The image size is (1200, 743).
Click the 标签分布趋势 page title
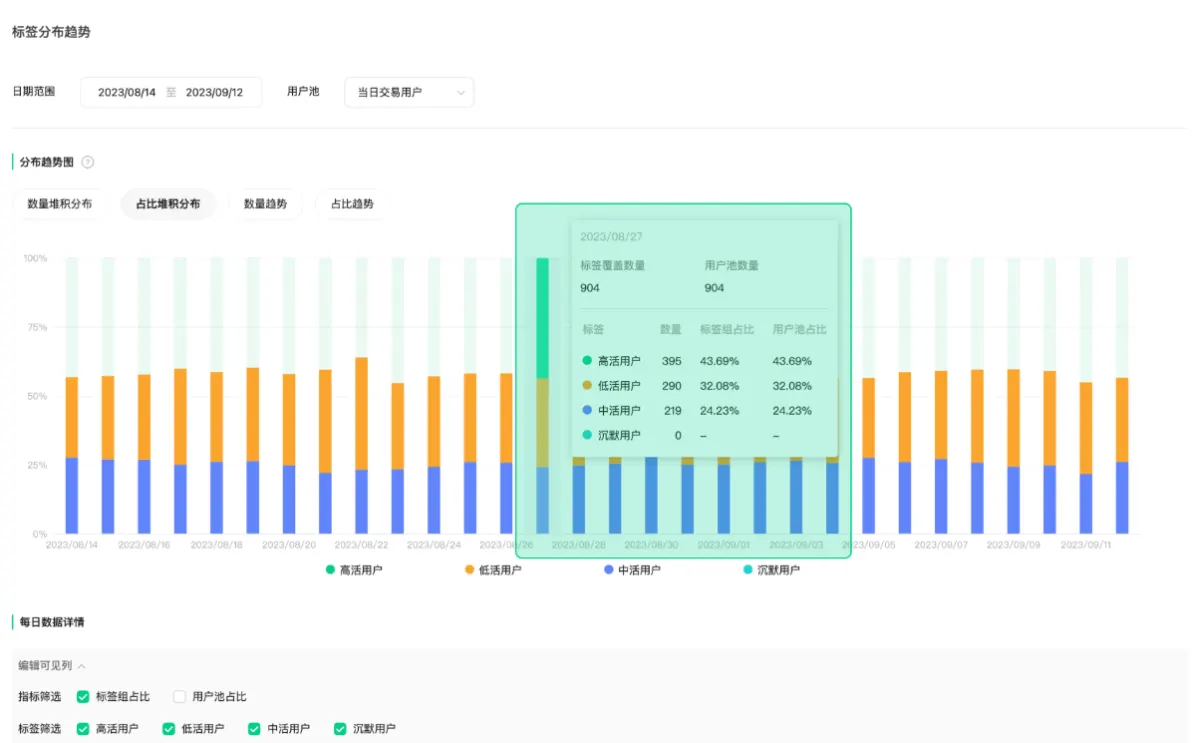coord(51,32)
